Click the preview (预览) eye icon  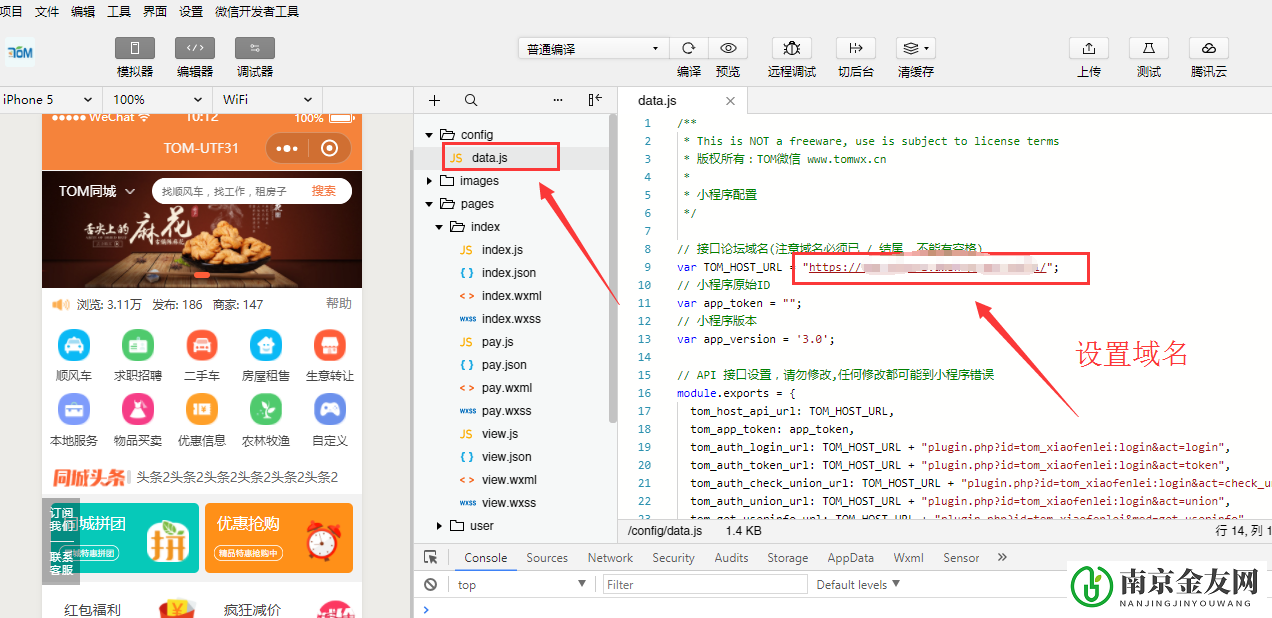(x=728, y=48)
